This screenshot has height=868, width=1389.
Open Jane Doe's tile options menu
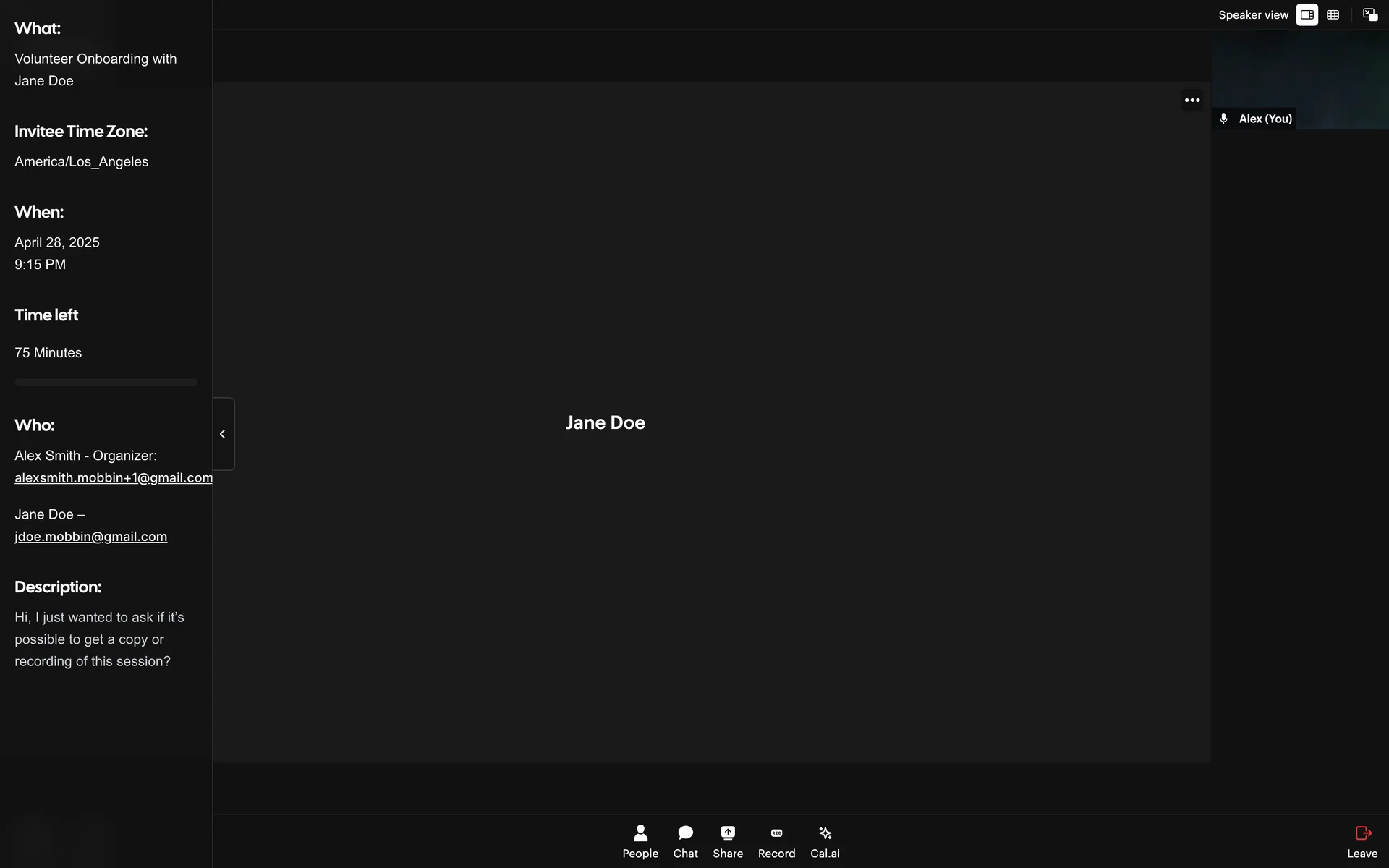1192,101
